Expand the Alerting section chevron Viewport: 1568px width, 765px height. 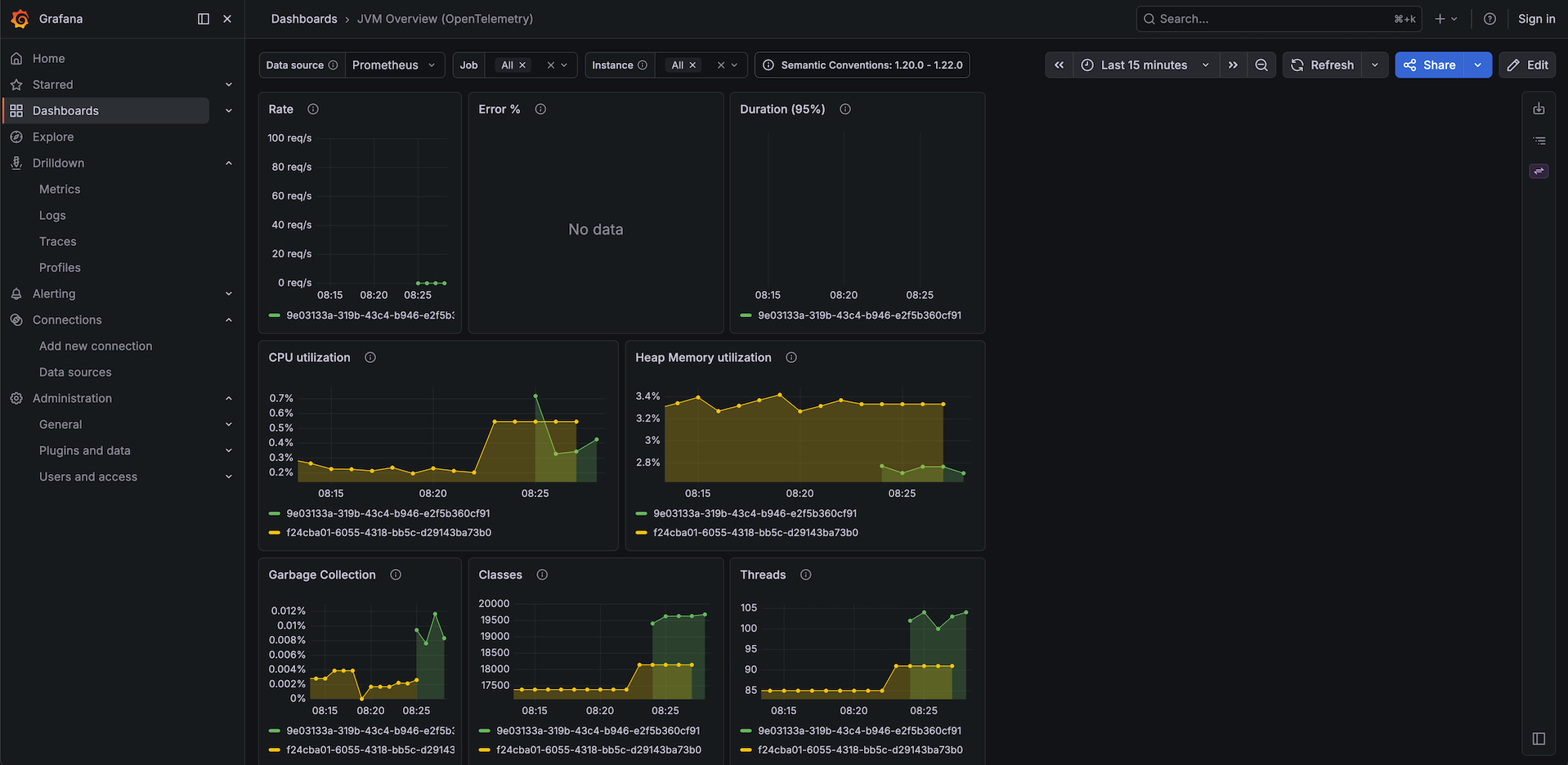coord(229,293)
